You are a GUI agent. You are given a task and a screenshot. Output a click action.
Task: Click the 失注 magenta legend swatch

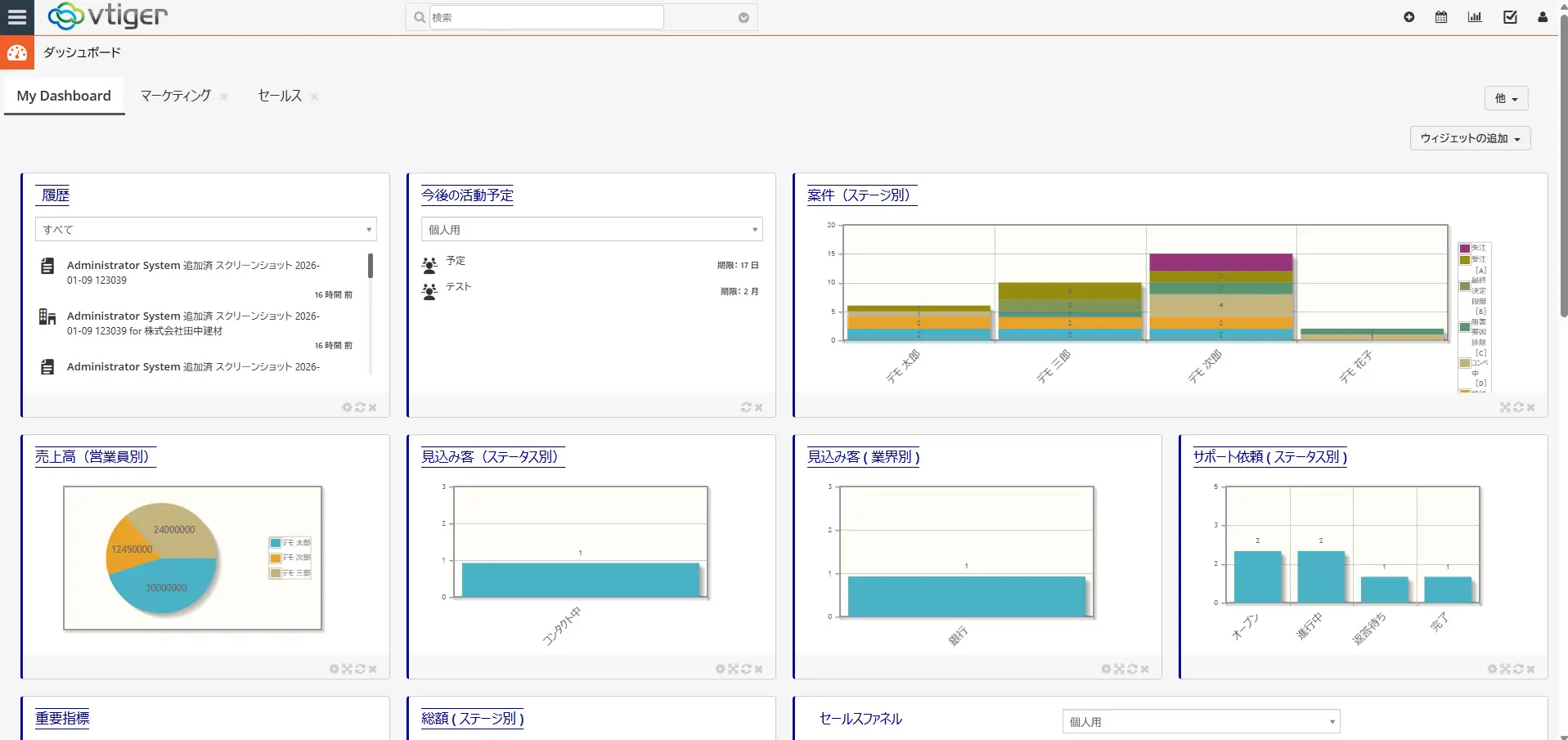click(x=1465, y=249)
